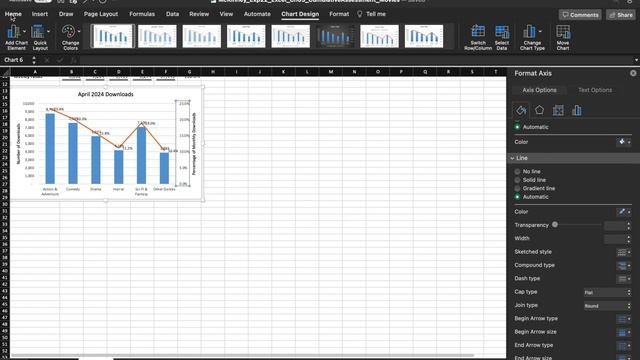Select Axis Options bar chart icon

pos(577,110)
